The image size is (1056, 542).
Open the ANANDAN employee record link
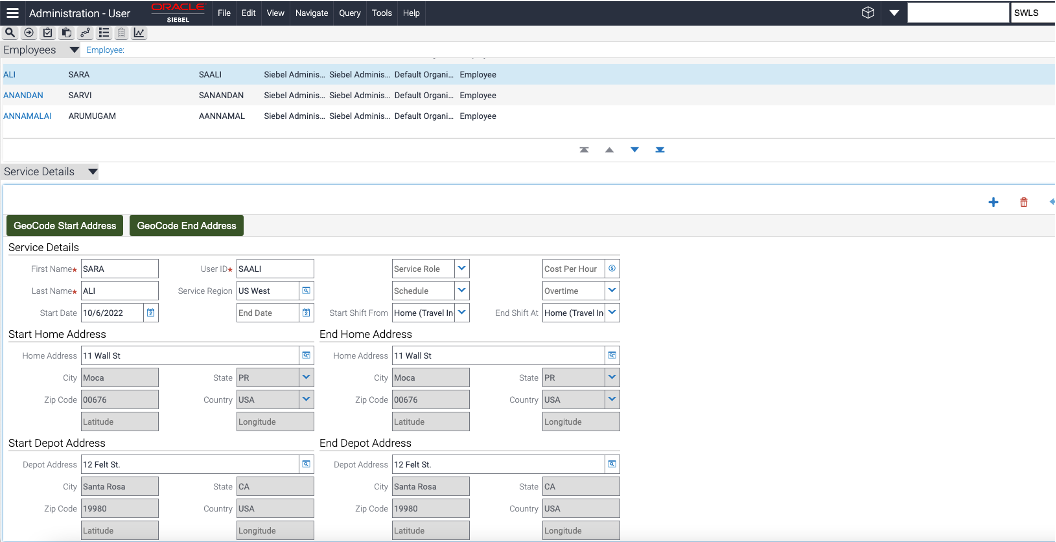click(23, 95)
